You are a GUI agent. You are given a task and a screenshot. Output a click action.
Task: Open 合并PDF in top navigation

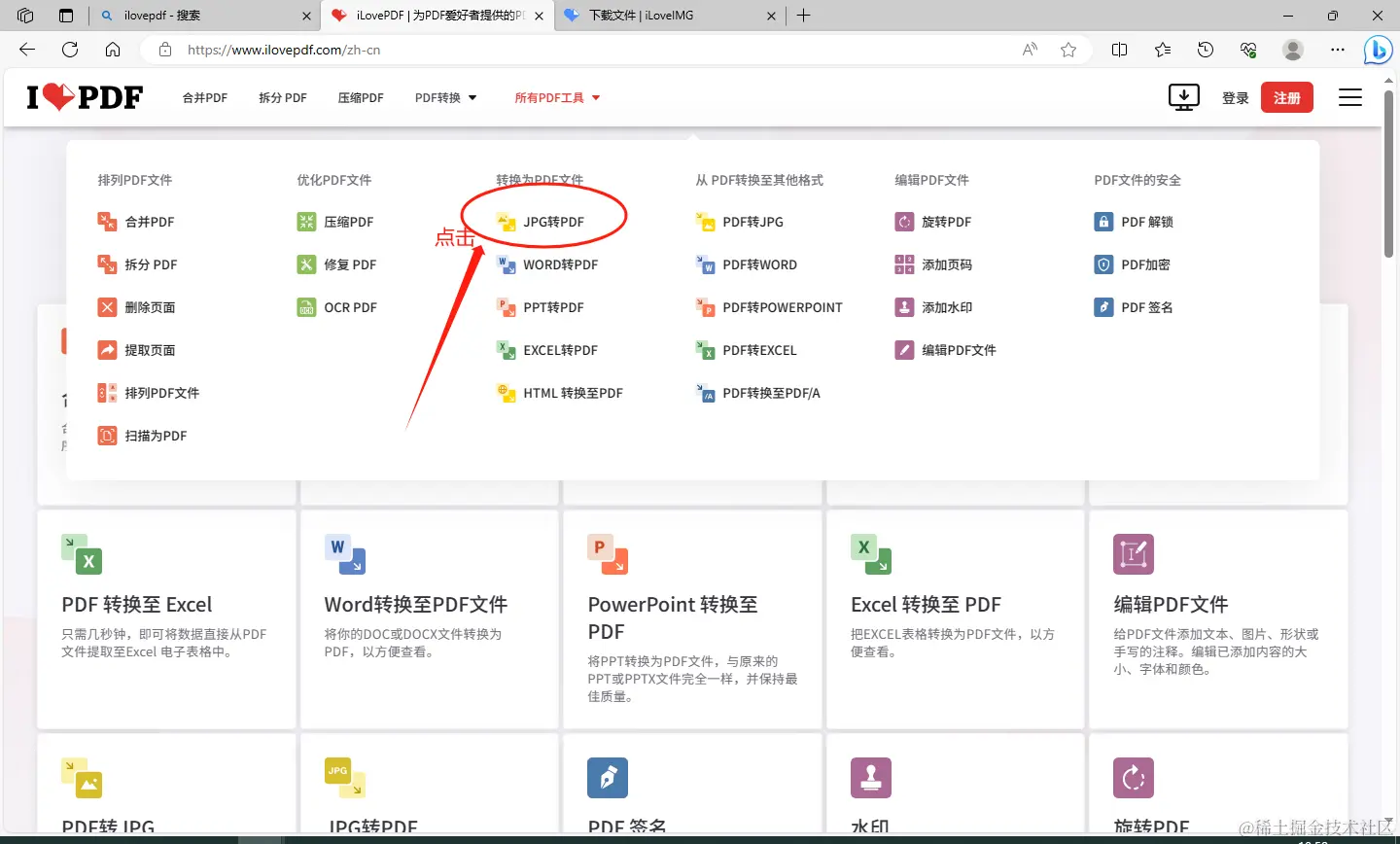[205, 97]
